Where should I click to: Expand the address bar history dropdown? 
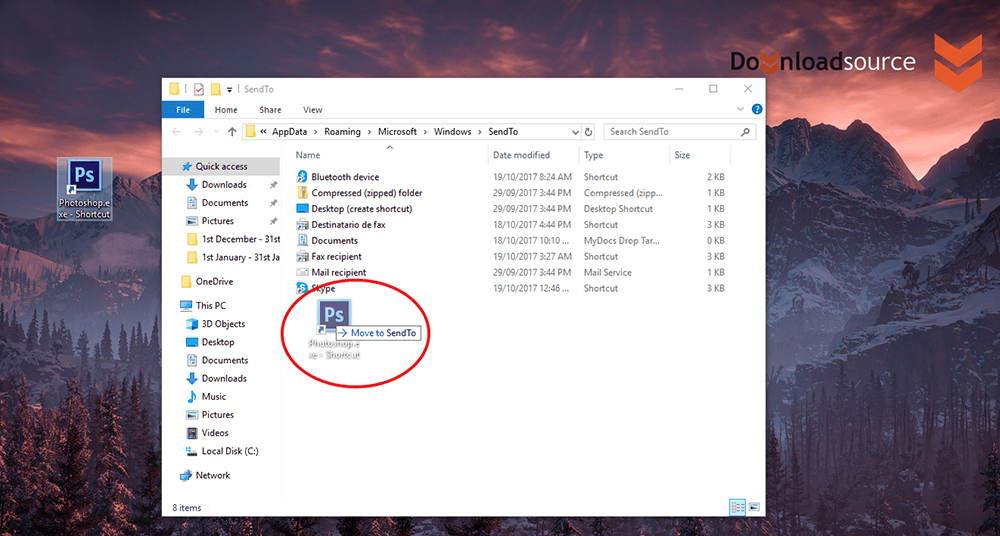tap(576, 132)
